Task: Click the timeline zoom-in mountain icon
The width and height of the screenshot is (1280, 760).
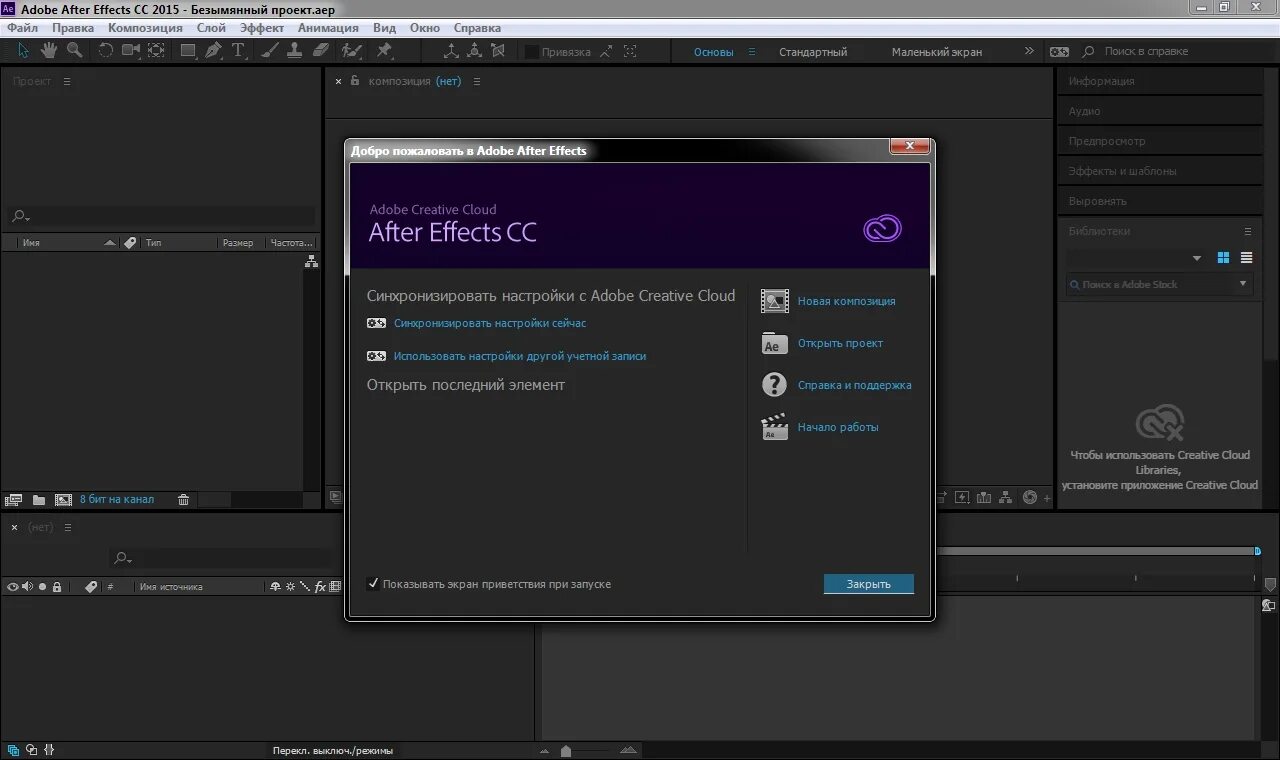Action: [x=628, y=750]
